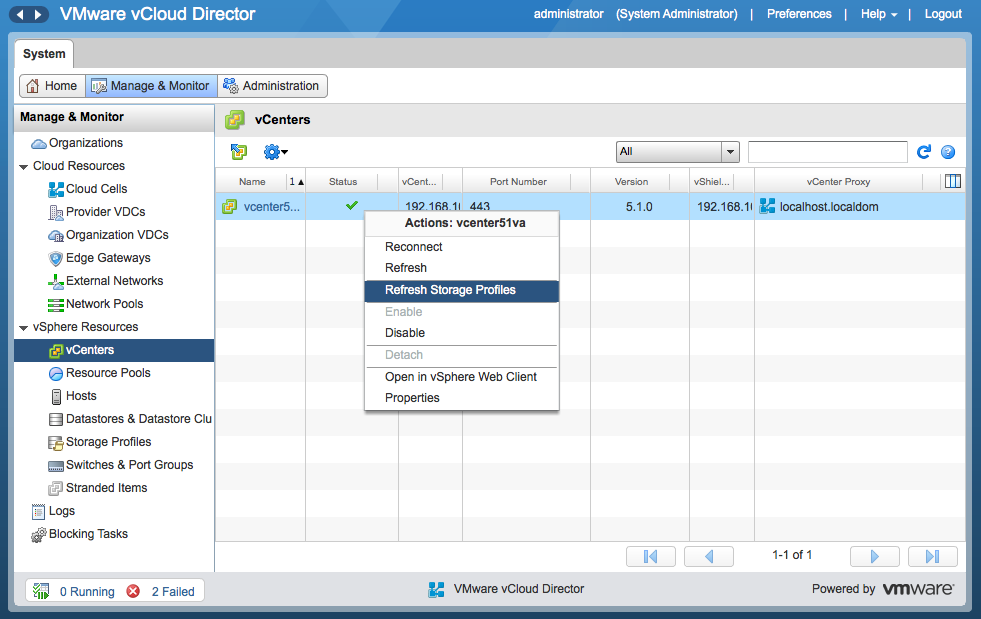Click the vcenter51va row icon
The height and width of the screenshot is (619, 981).
[230, 207]
